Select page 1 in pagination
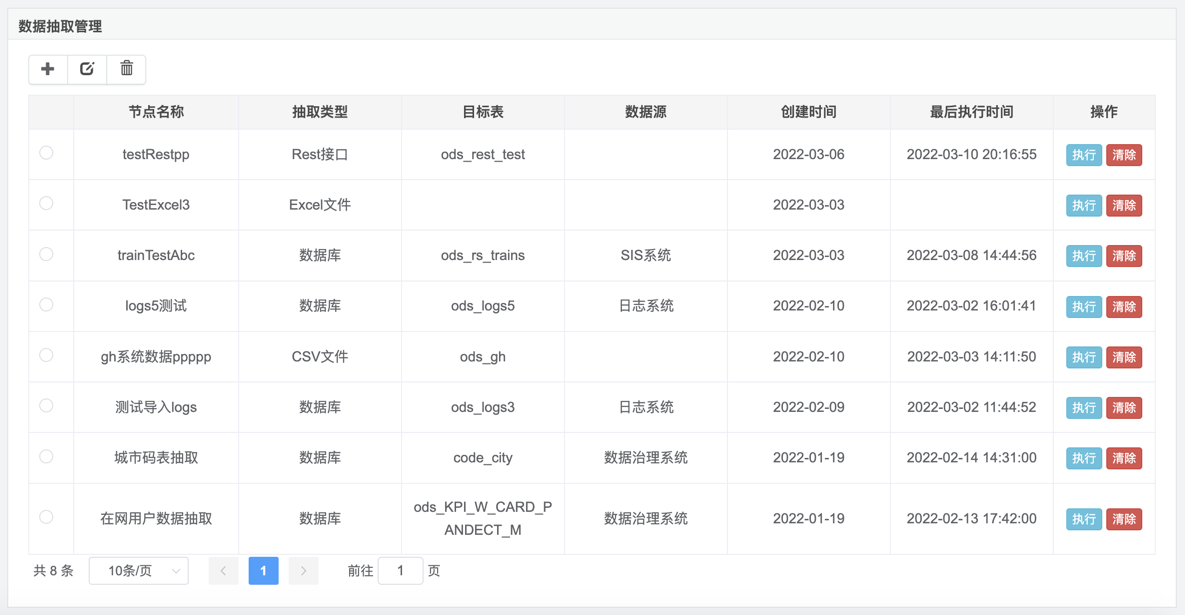Screen dimensions: 1185x615 pyautogui.click(x=263, y=571)
